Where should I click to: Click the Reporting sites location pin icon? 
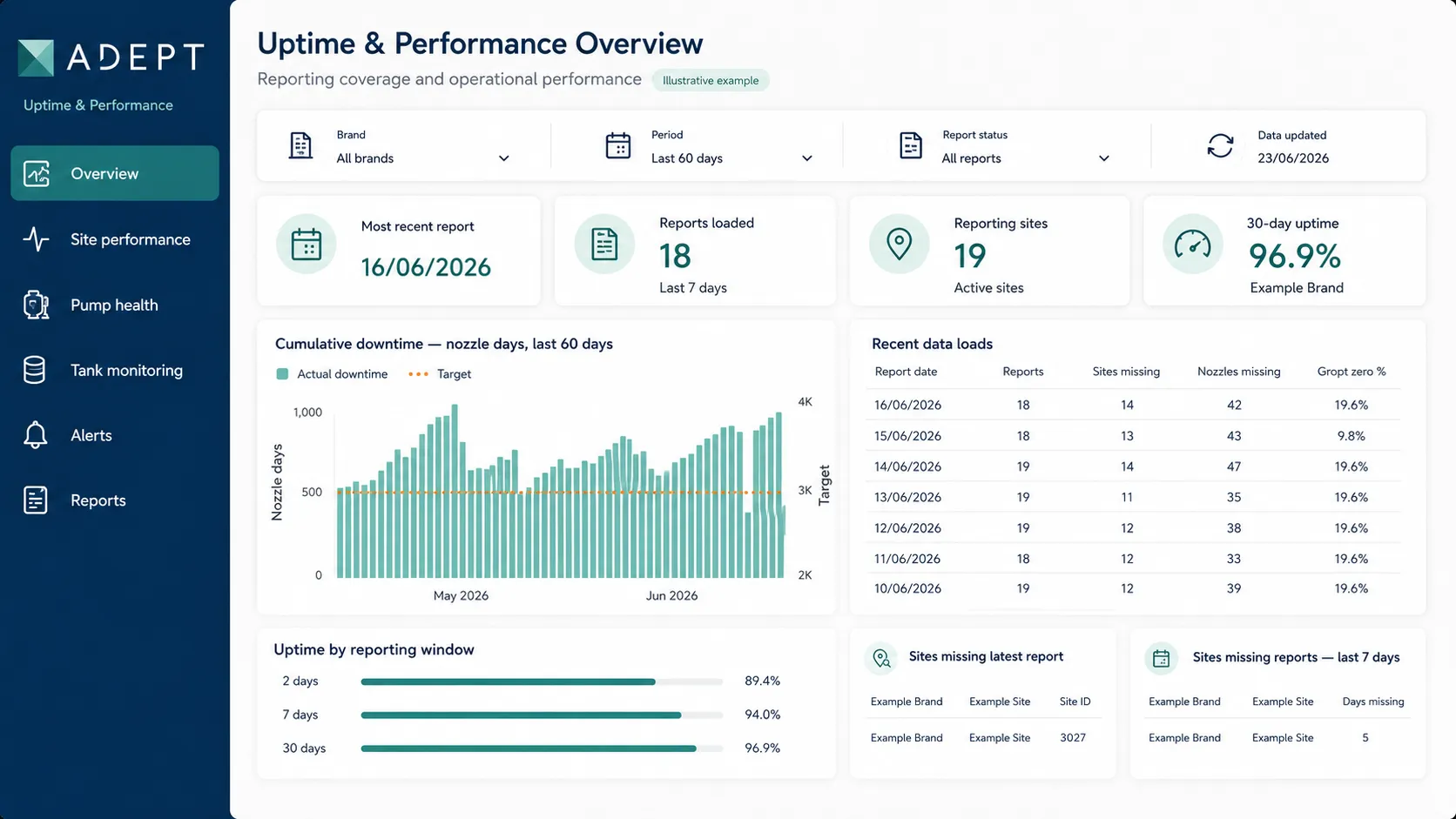coord(900,245)
